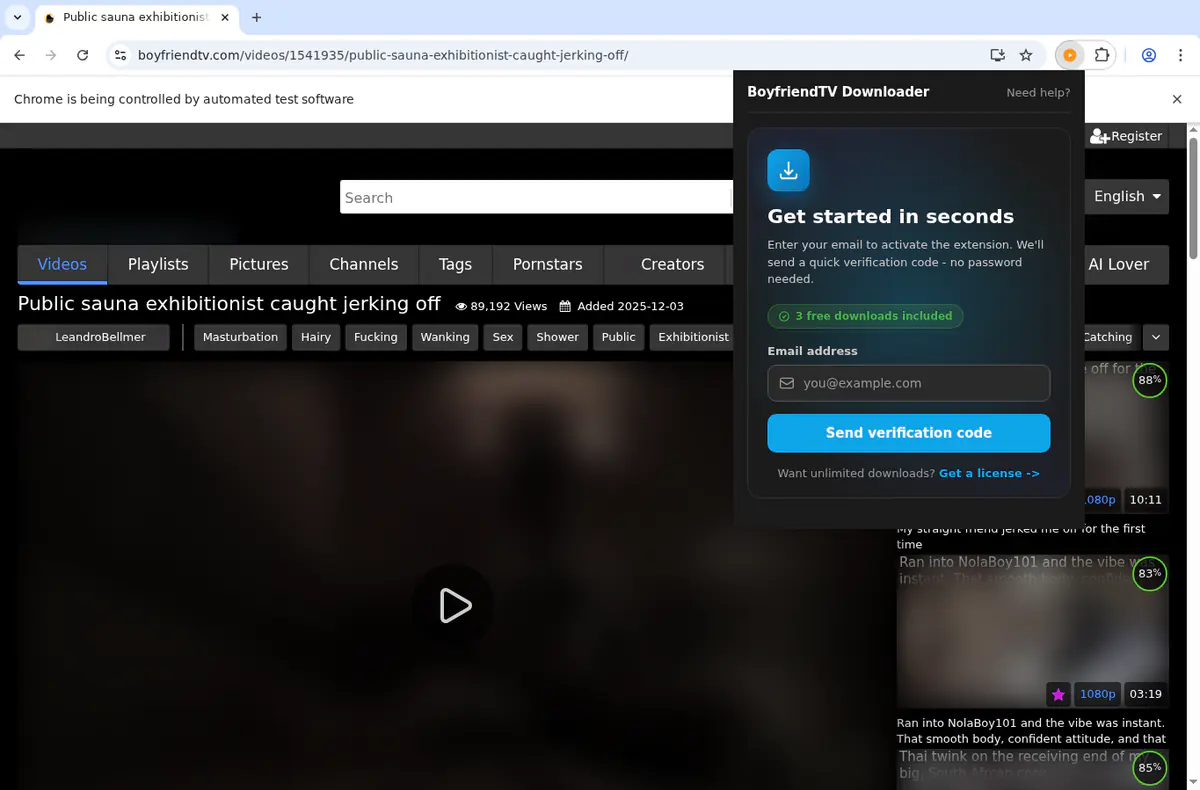
Task: Click the 10:11 duration label
Action: coord(1146,499)
